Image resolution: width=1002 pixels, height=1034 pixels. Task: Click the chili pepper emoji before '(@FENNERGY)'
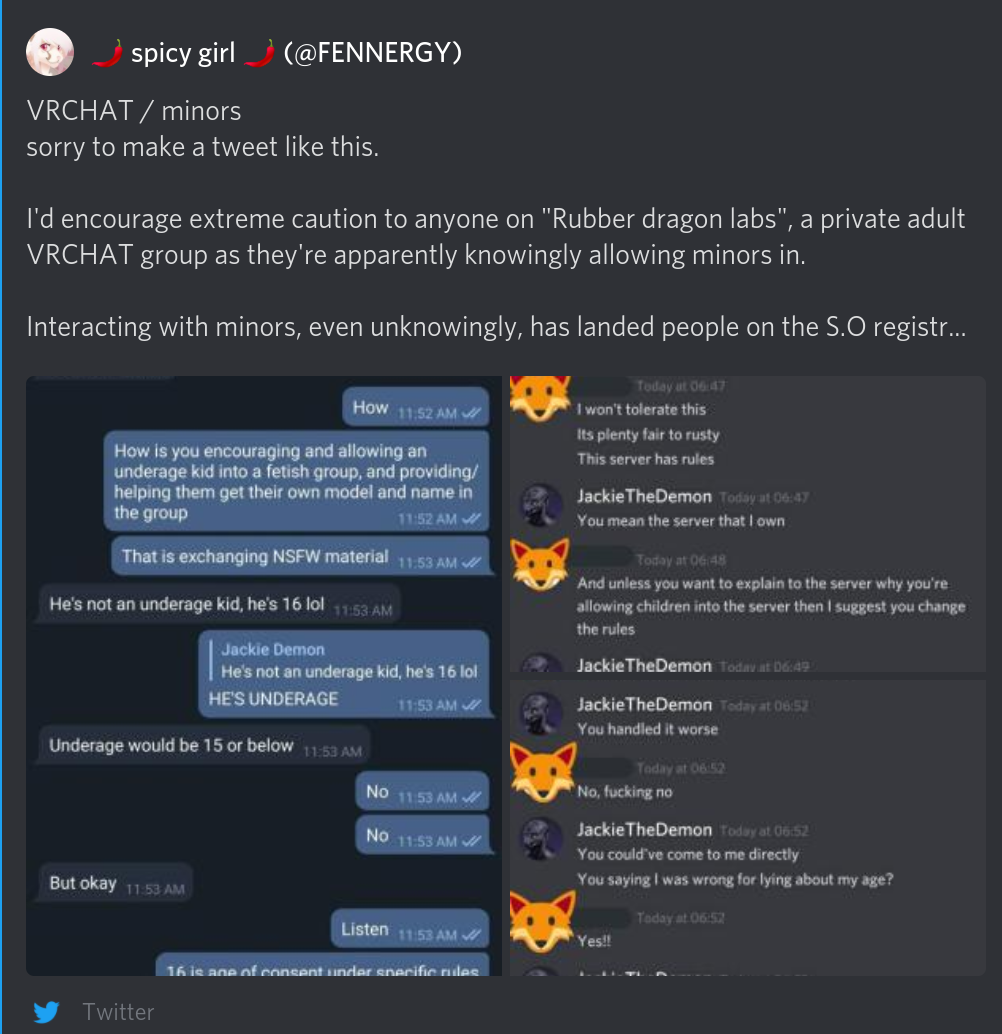pyautogui.click(x=259, y=53)
